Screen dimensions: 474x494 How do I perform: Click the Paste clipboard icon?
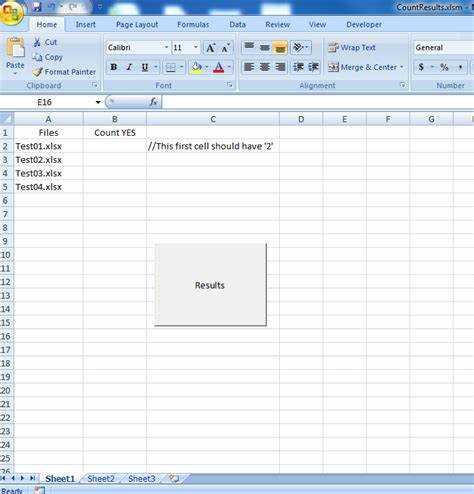pyautogui.click(x=15, y=49)
